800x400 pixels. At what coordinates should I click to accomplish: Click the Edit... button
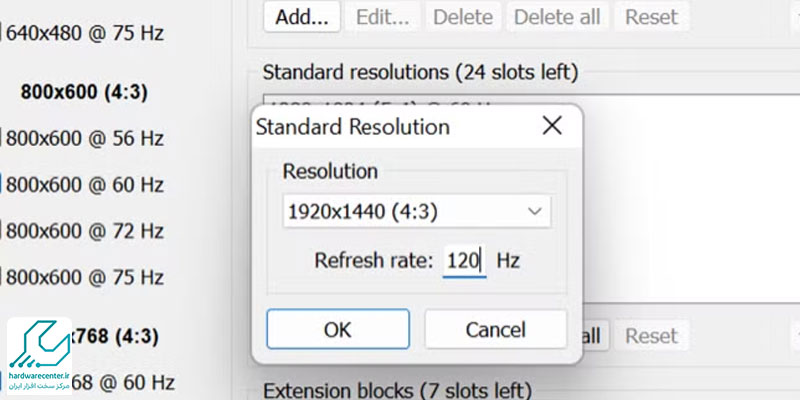click(x=382, y=17)
